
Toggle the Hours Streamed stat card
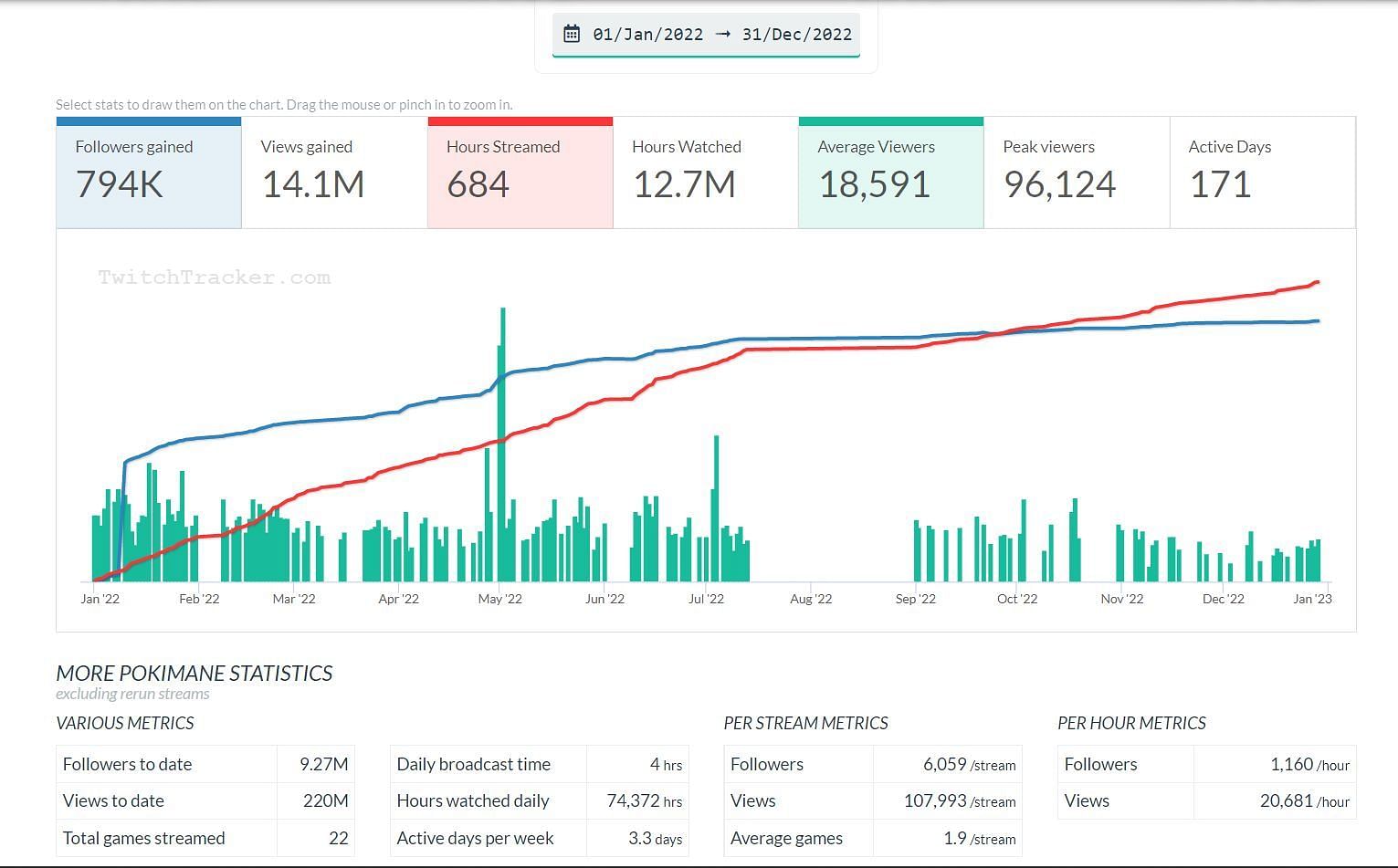[520, 173]
